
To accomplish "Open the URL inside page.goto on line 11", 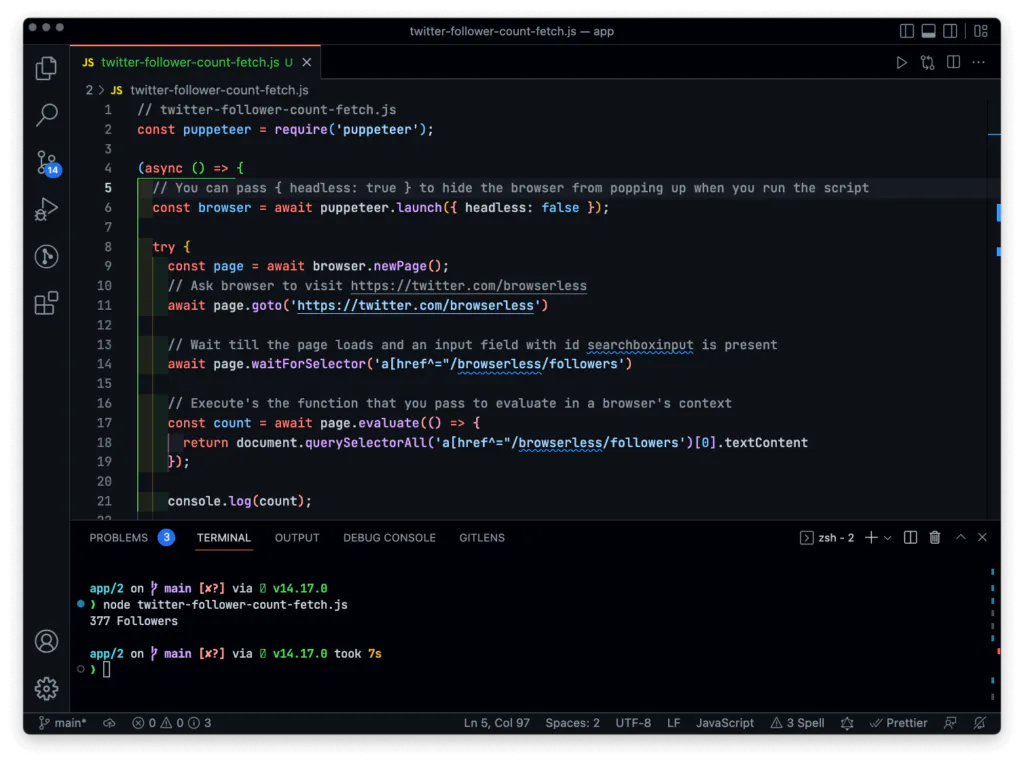I will 415,305.
